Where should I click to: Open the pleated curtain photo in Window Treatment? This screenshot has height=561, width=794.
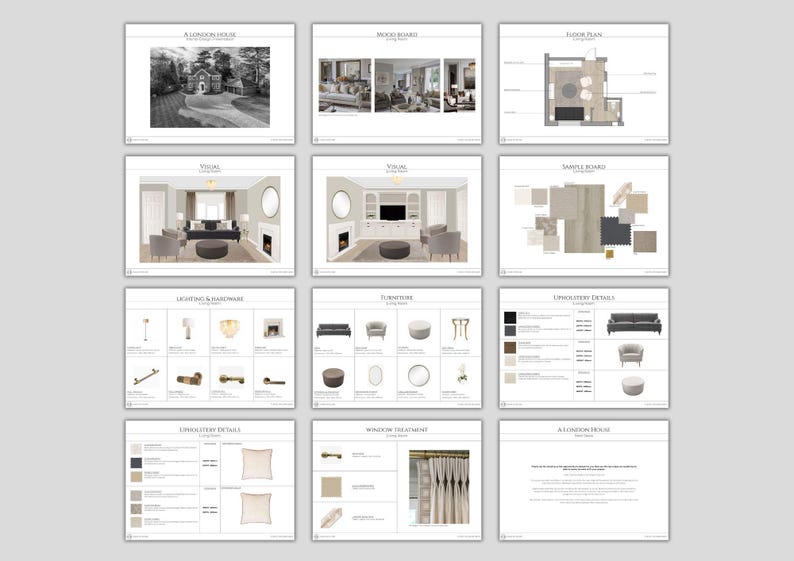pos(439,487)
